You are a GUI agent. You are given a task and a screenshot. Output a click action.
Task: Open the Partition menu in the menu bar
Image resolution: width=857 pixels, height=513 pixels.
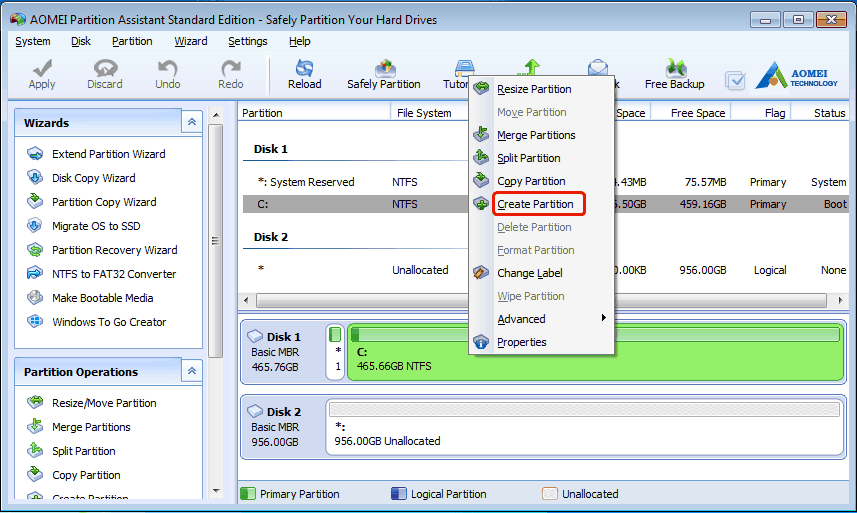[132, 41]
